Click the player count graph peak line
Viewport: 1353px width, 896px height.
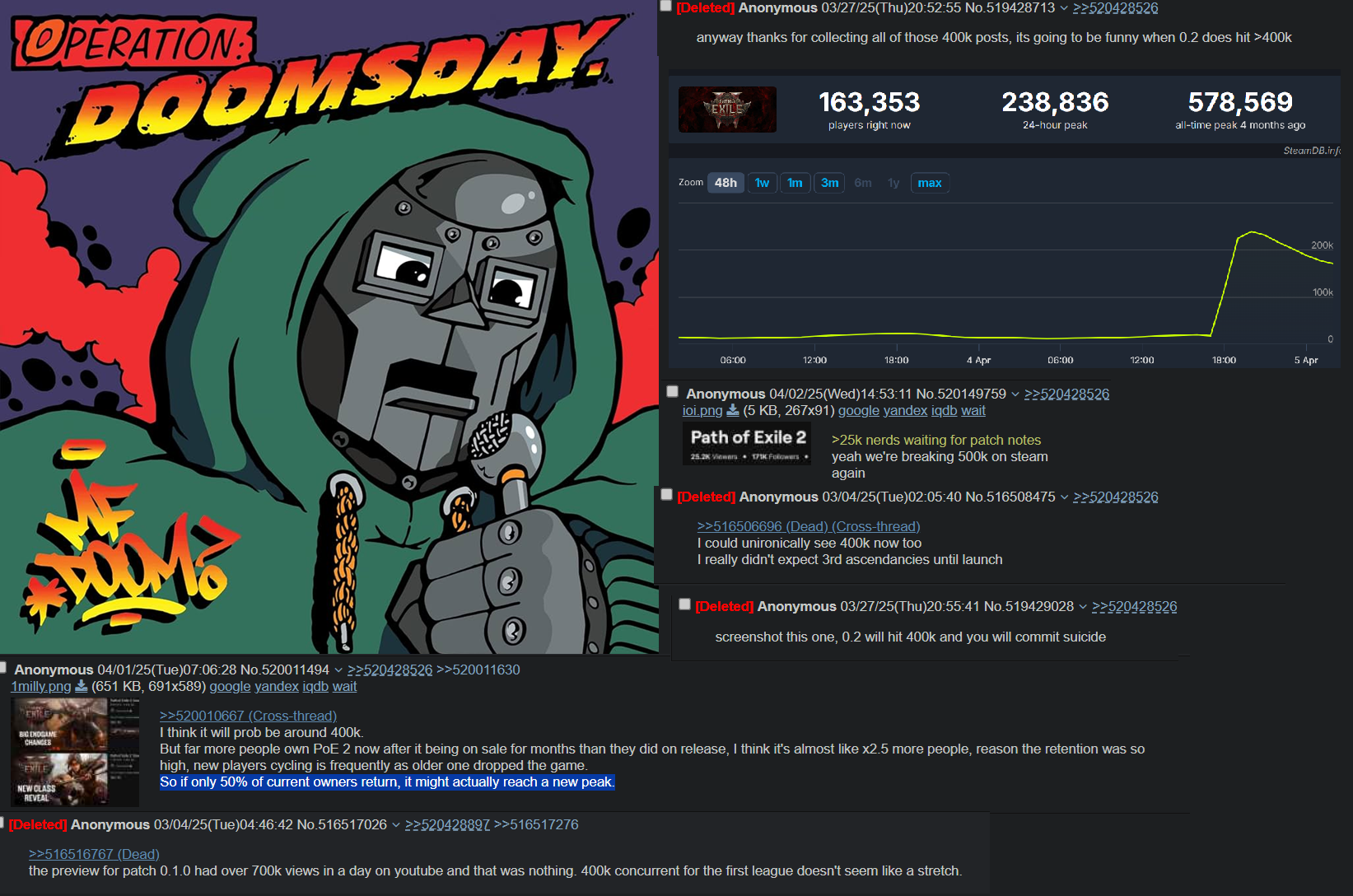[1252, 233]
